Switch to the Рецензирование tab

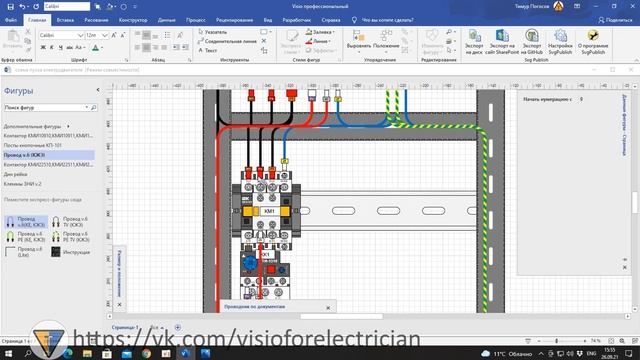[234, 20]
